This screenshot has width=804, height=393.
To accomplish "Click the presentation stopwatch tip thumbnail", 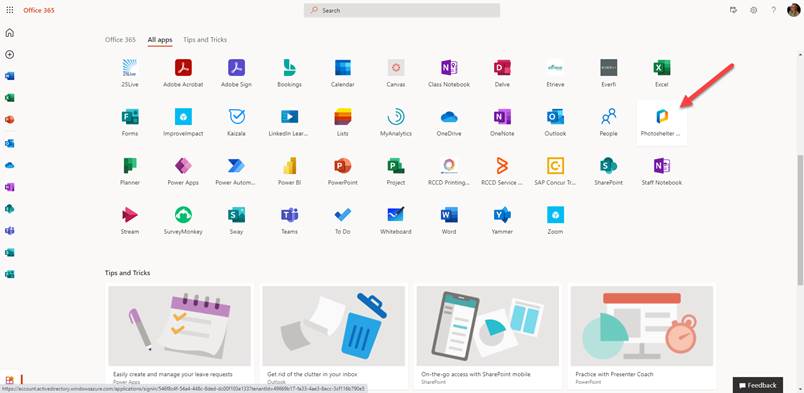I will click(642, 326).
